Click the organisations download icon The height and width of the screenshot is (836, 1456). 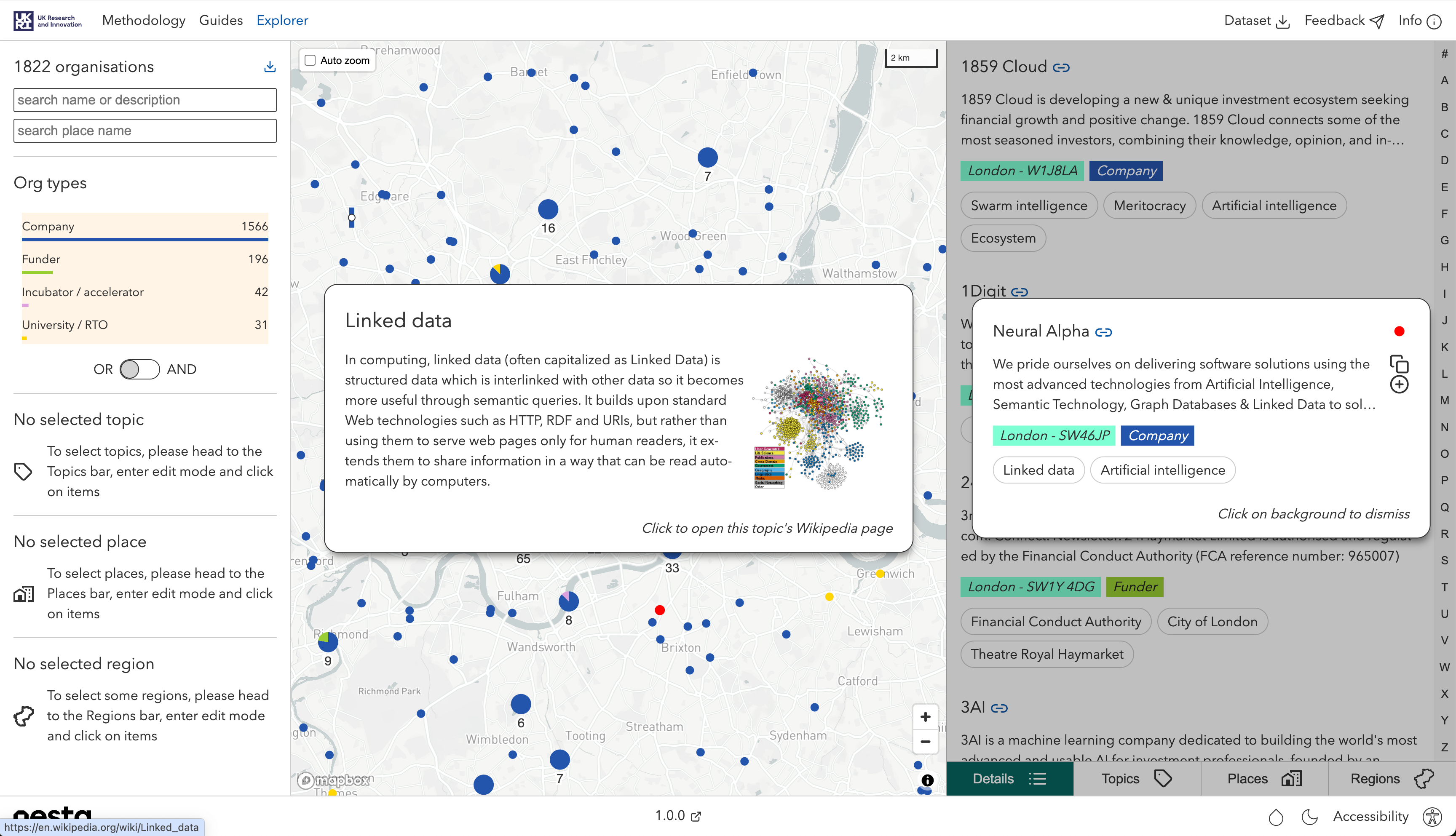269,67
